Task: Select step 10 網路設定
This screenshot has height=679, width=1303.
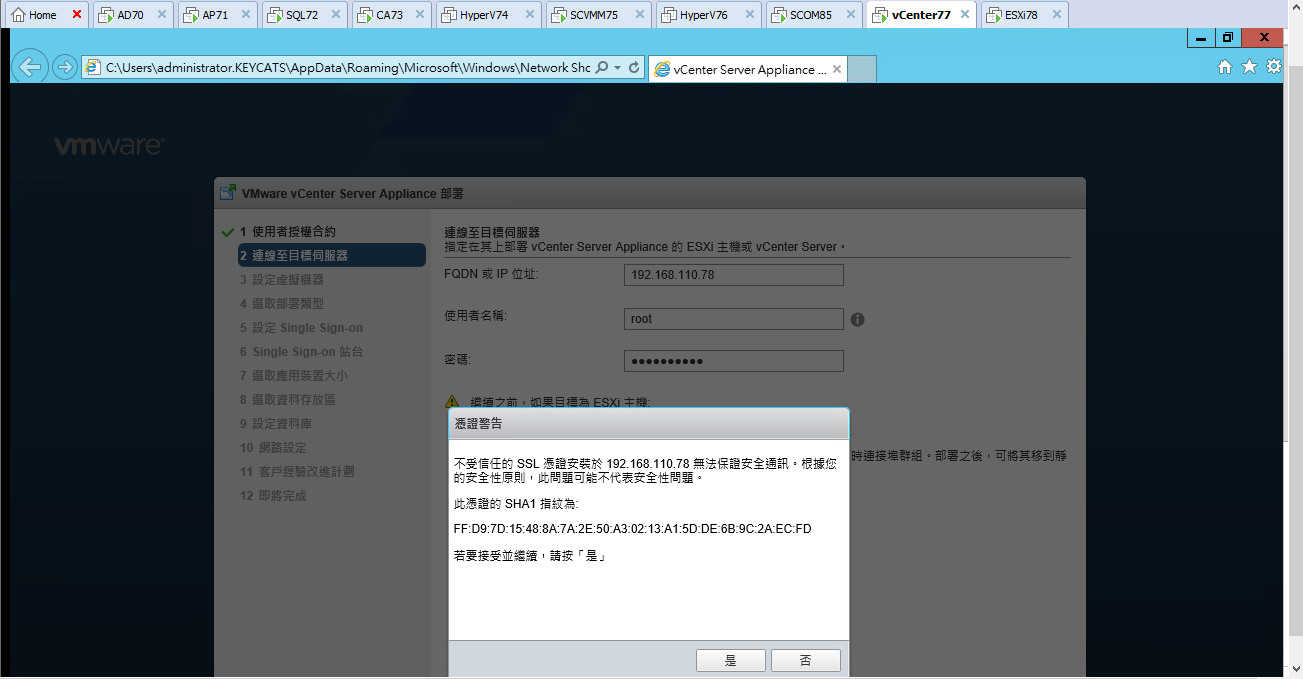Action: [273, 447]
